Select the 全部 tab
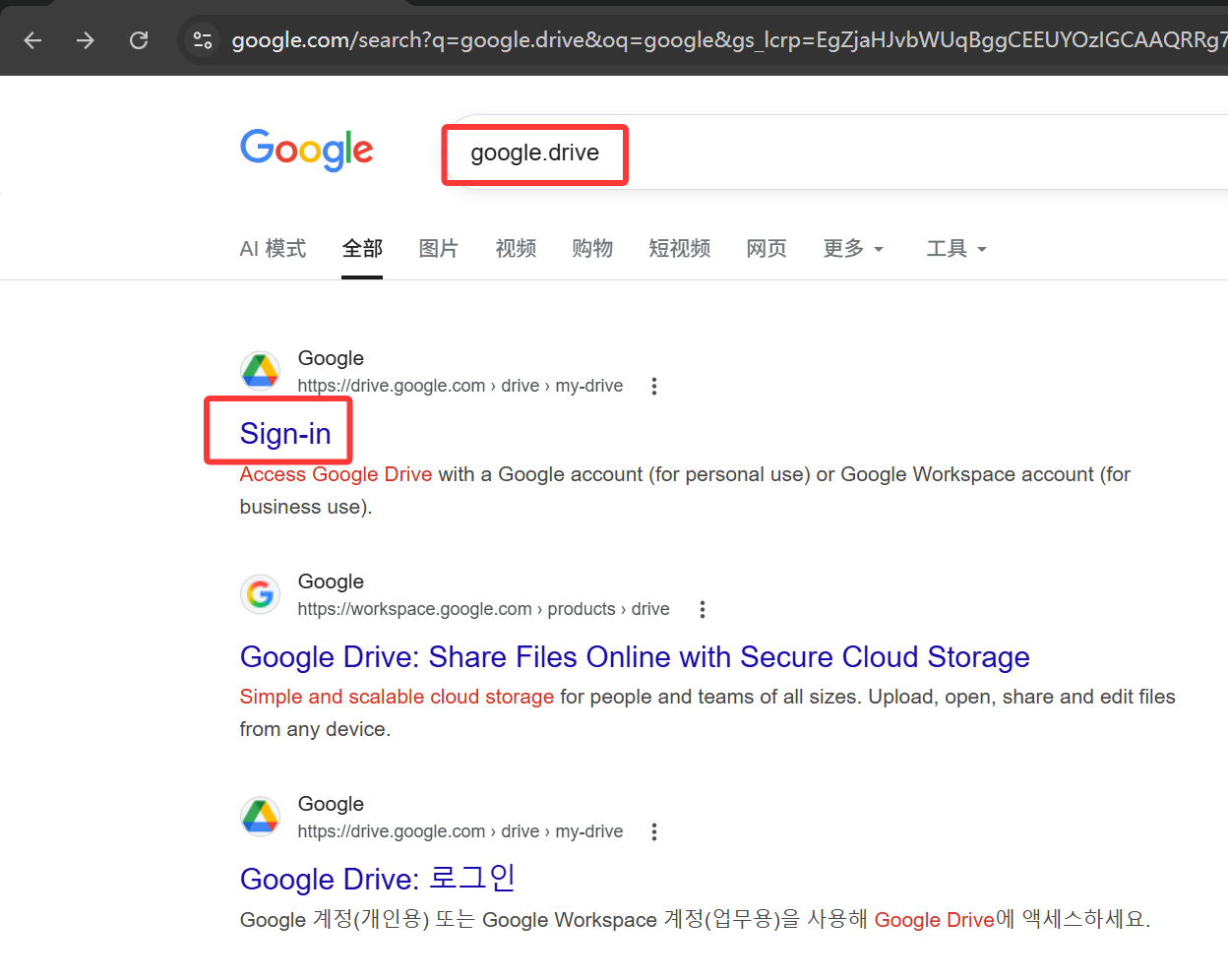 [362, 249]
